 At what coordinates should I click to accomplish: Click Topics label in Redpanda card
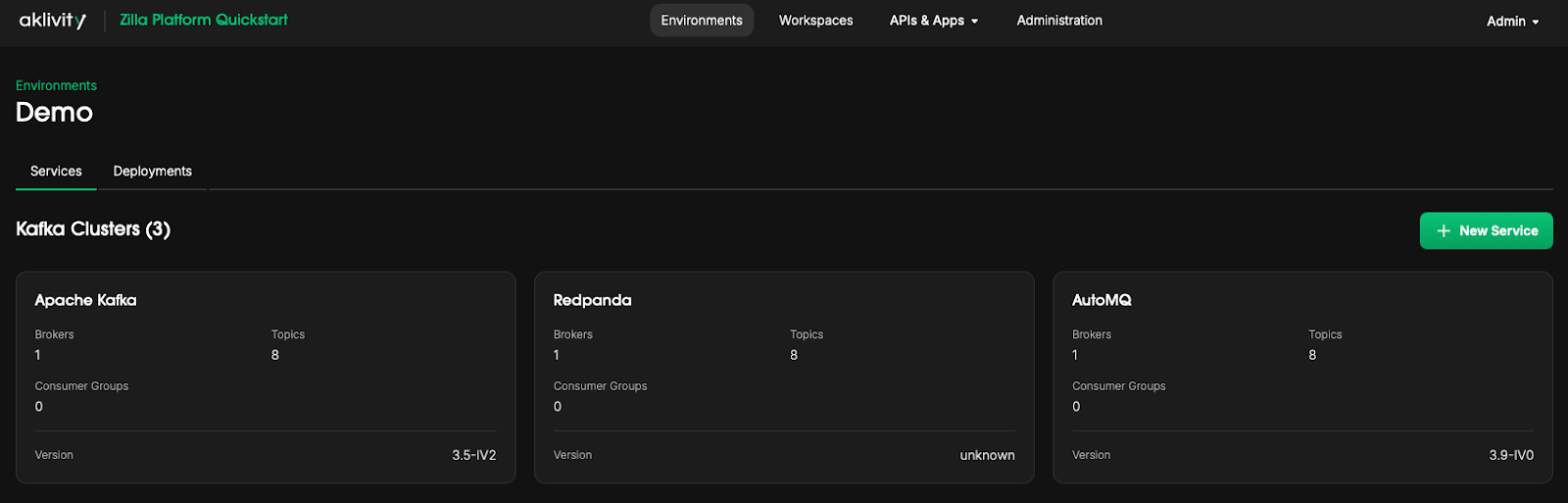coord(807,334)
